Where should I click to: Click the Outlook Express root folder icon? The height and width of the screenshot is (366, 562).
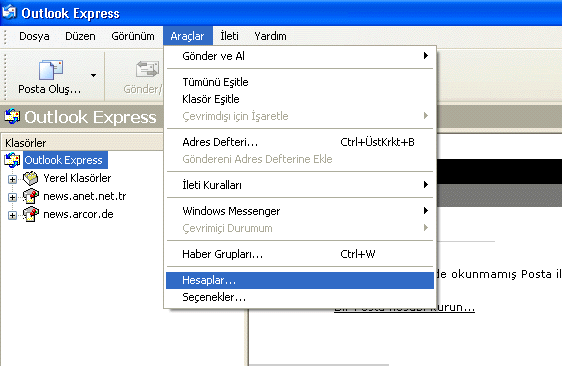coord(12,160)
